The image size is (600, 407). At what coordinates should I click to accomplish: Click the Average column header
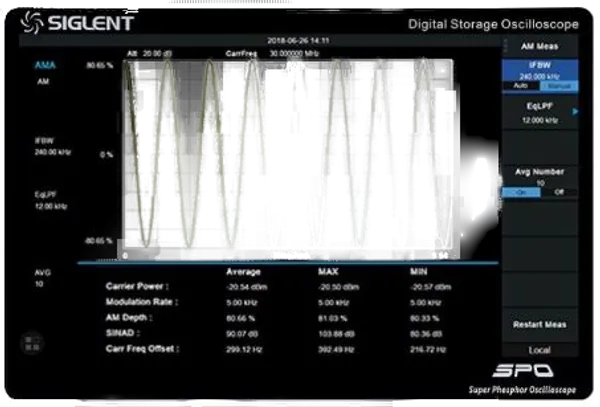coord(243,272)
